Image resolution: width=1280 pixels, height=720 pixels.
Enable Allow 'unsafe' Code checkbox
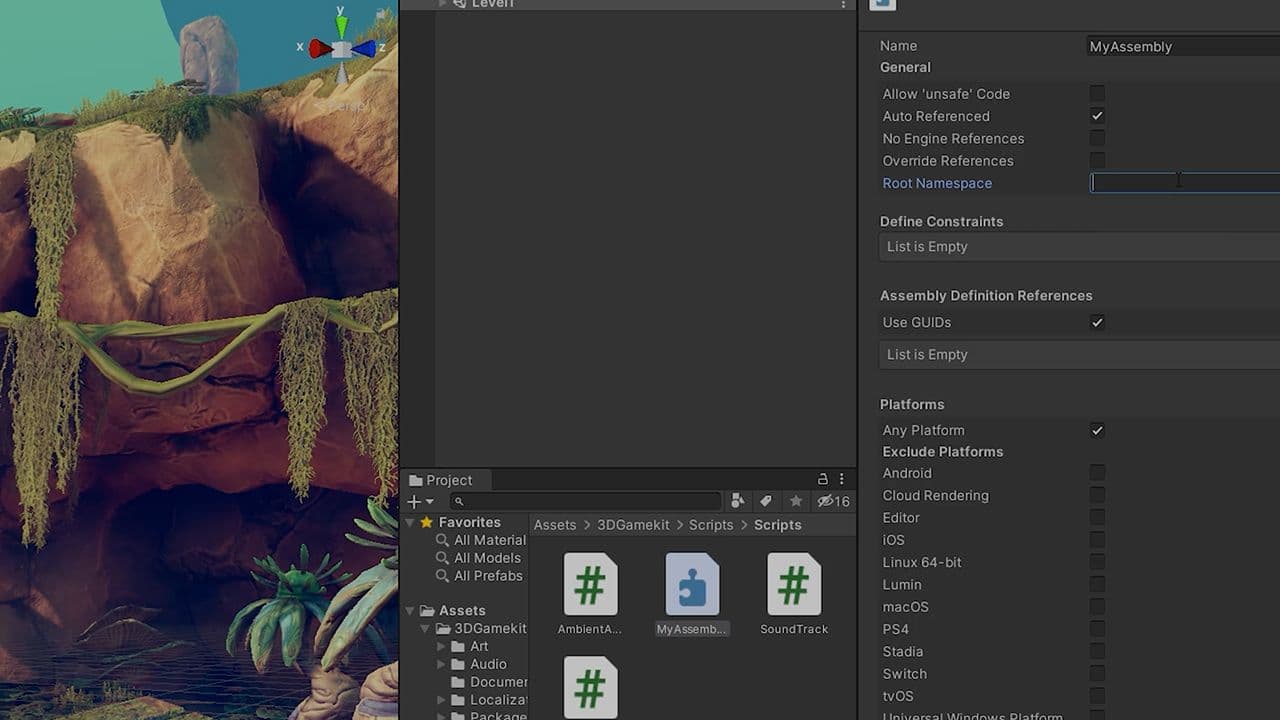pyautogui.click(x=1097, y=94)
